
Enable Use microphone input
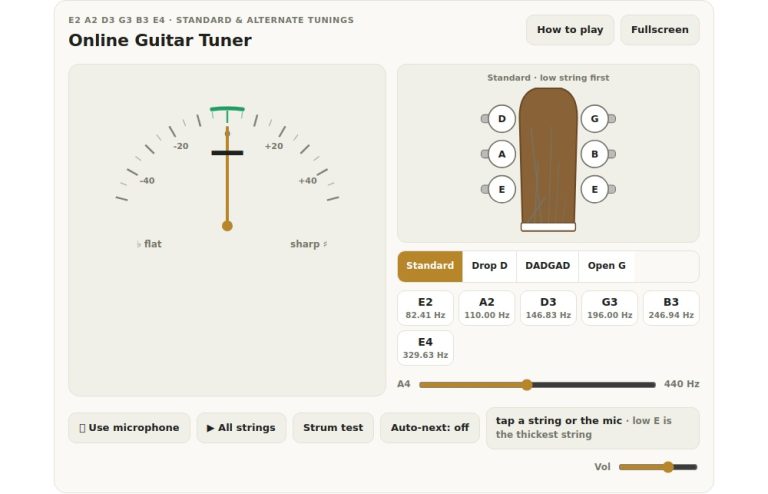tap(129, 427)
